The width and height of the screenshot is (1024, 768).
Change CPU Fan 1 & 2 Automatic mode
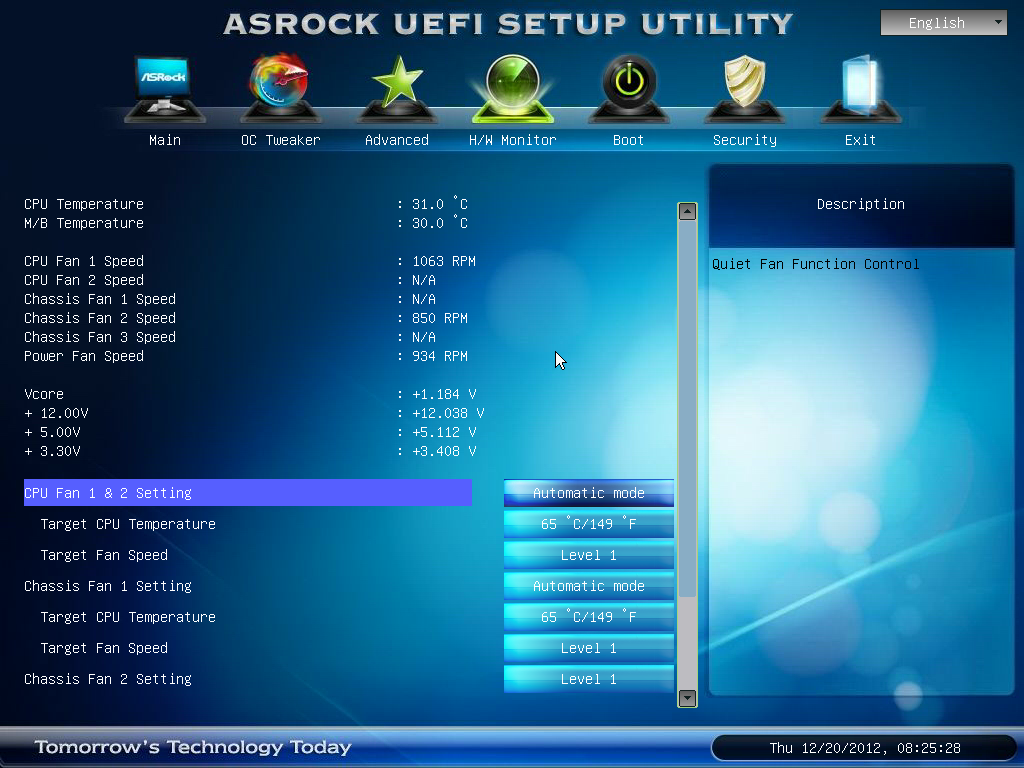[588, 493]
